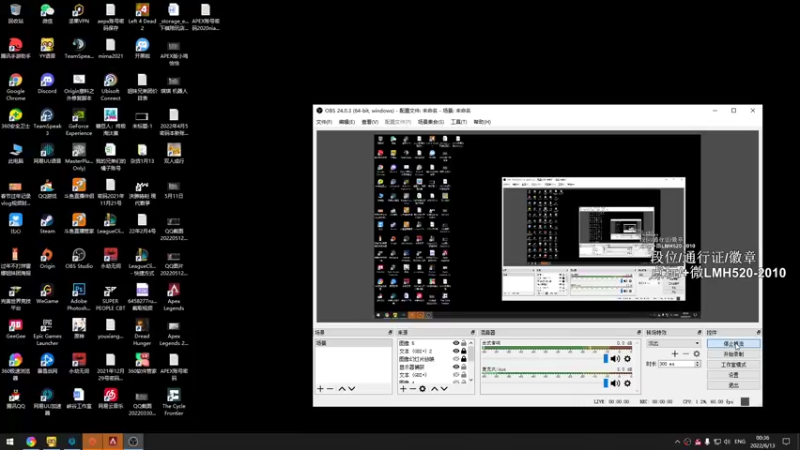Viewport: 800px width, 450px height.
Task: Toggle lock on 文本 (GDI+) 2 source
Action: point(464,351)
